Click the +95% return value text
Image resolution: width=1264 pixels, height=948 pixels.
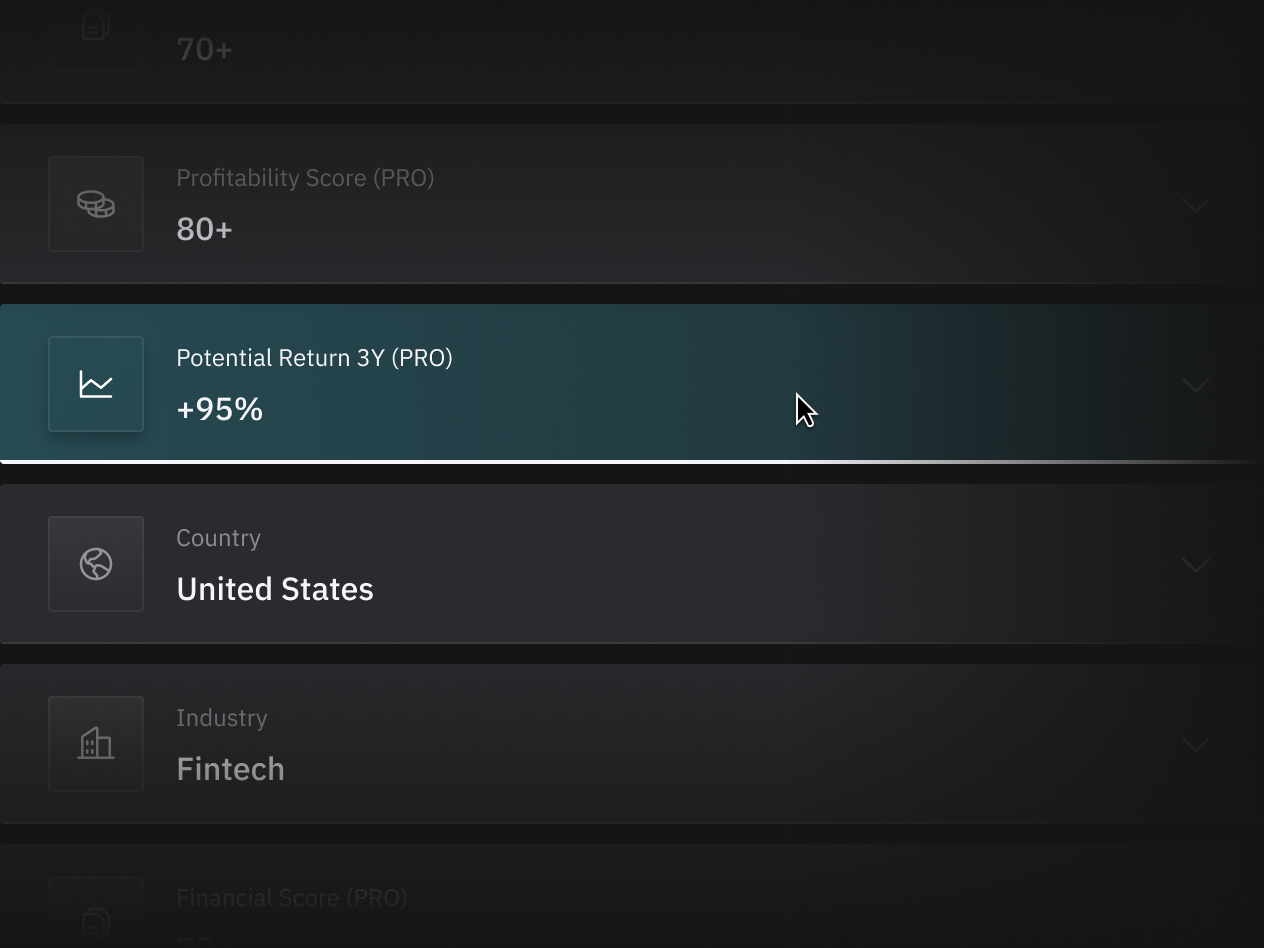[x=219, y=408]
